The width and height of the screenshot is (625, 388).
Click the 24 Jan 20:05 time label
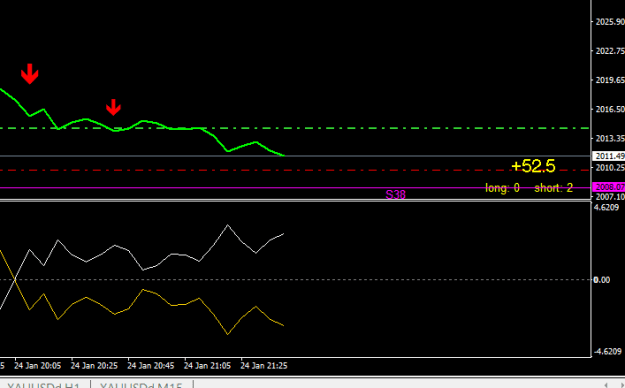[38, 366]
